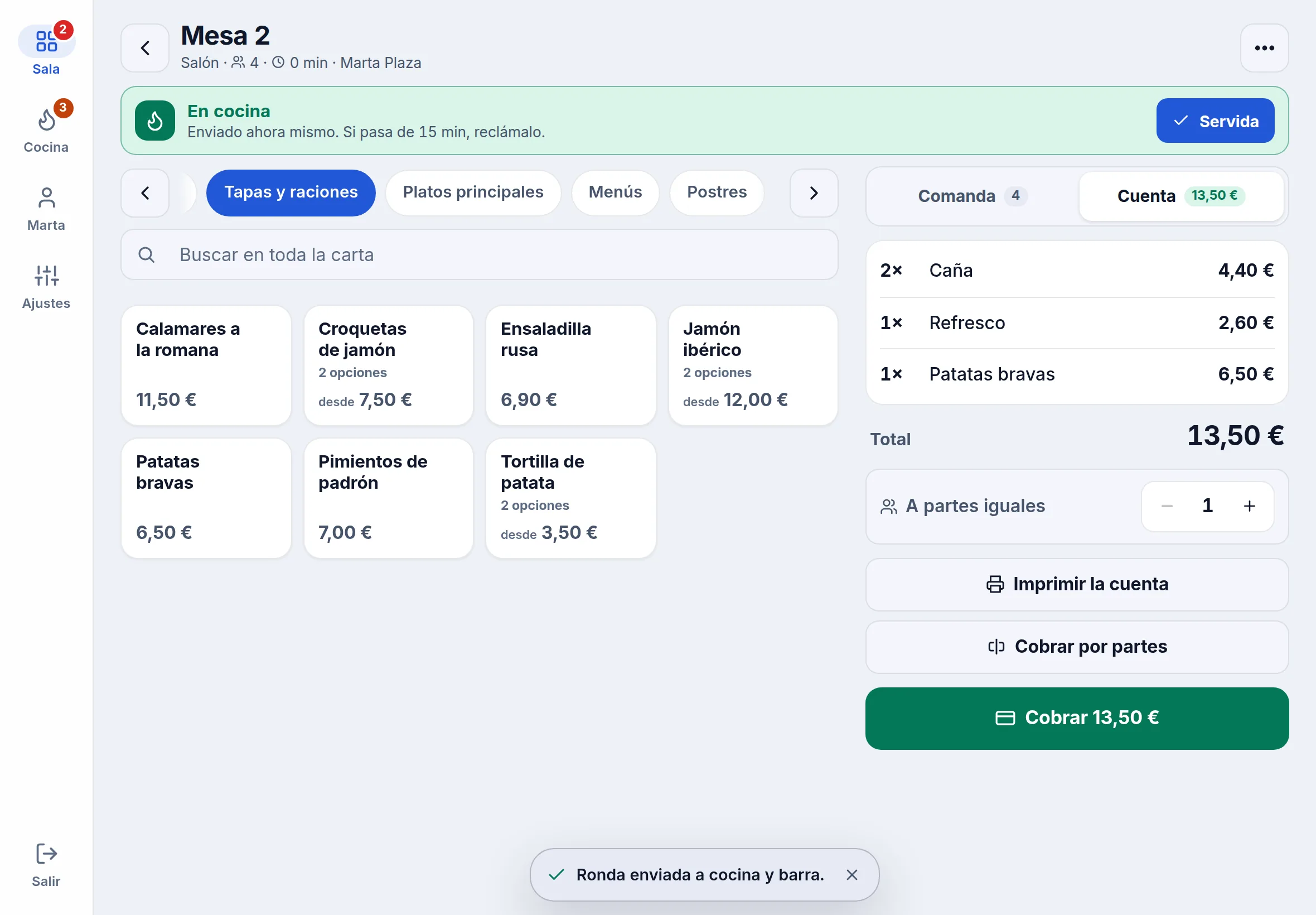Click Cobrar por partes
The image size is (1316, 915).
(x=1077, y=647)
